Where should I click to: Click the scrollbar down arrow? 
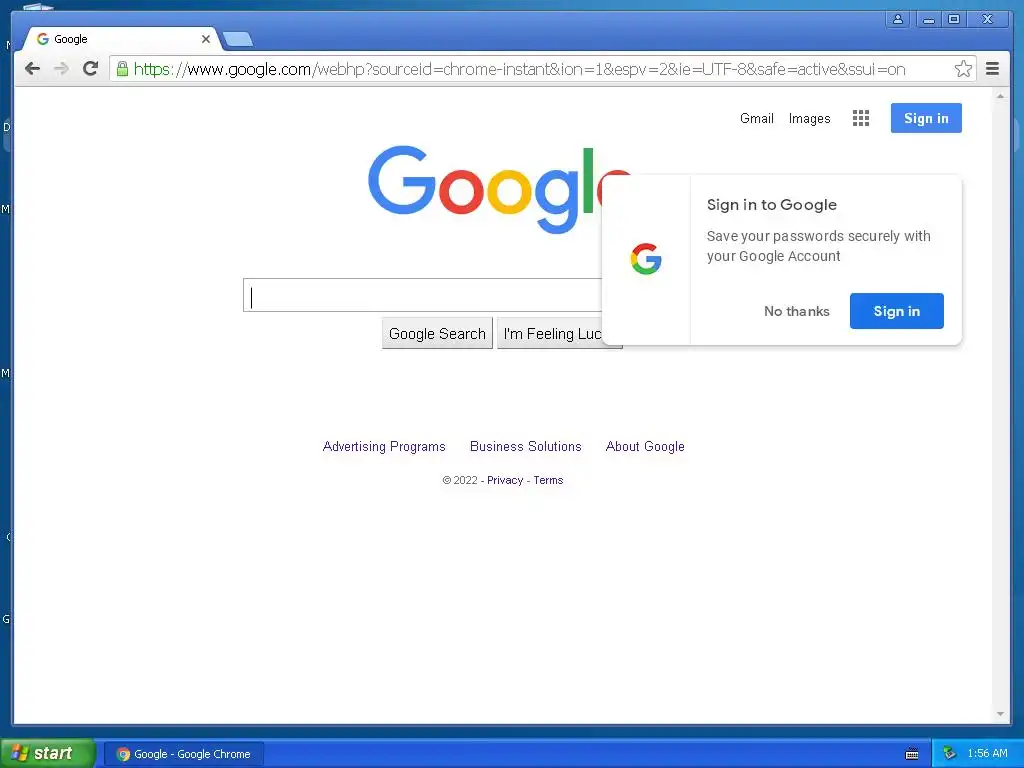1000,714
